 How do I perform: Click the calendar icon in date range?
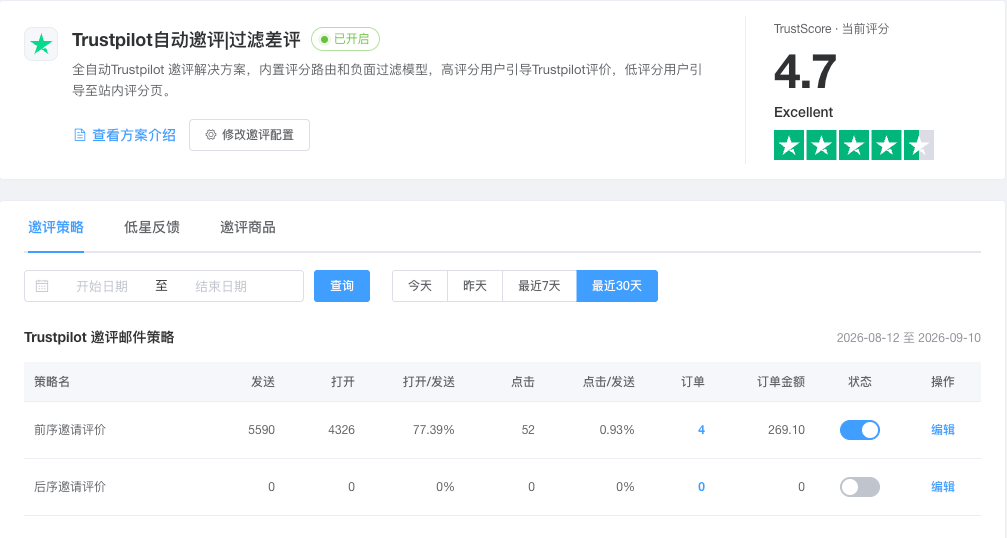(42, 286)
